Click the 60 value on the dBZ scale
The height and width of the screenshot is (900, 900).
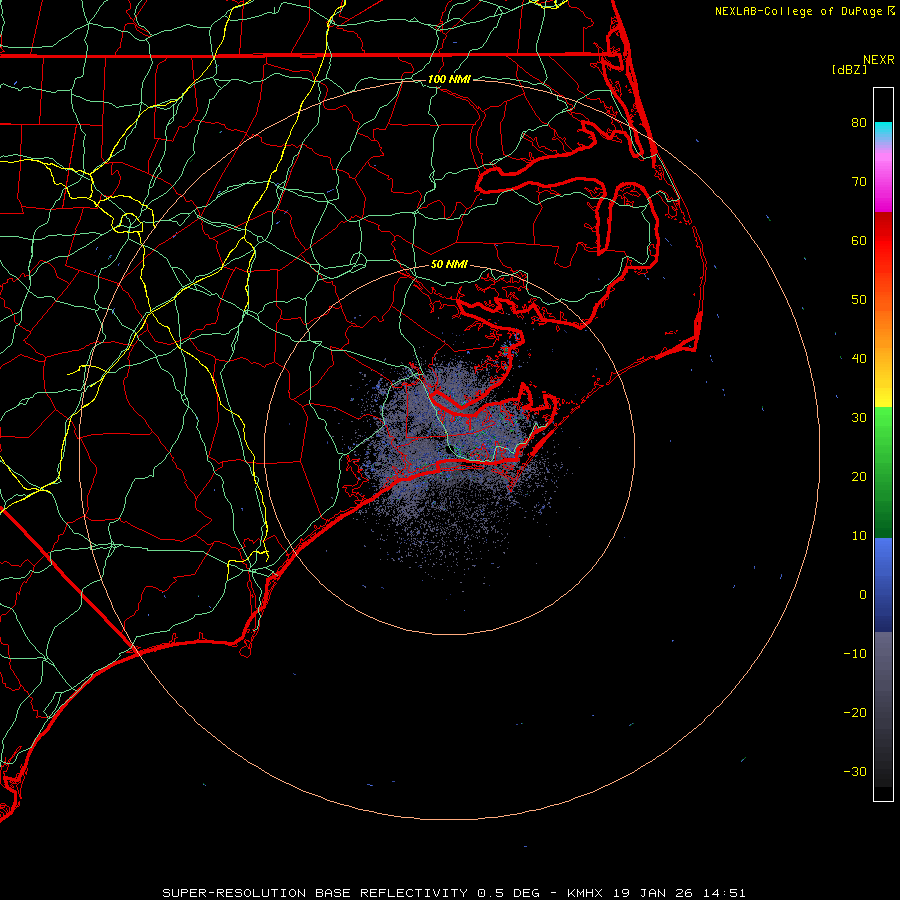click(x=859, y=240)
